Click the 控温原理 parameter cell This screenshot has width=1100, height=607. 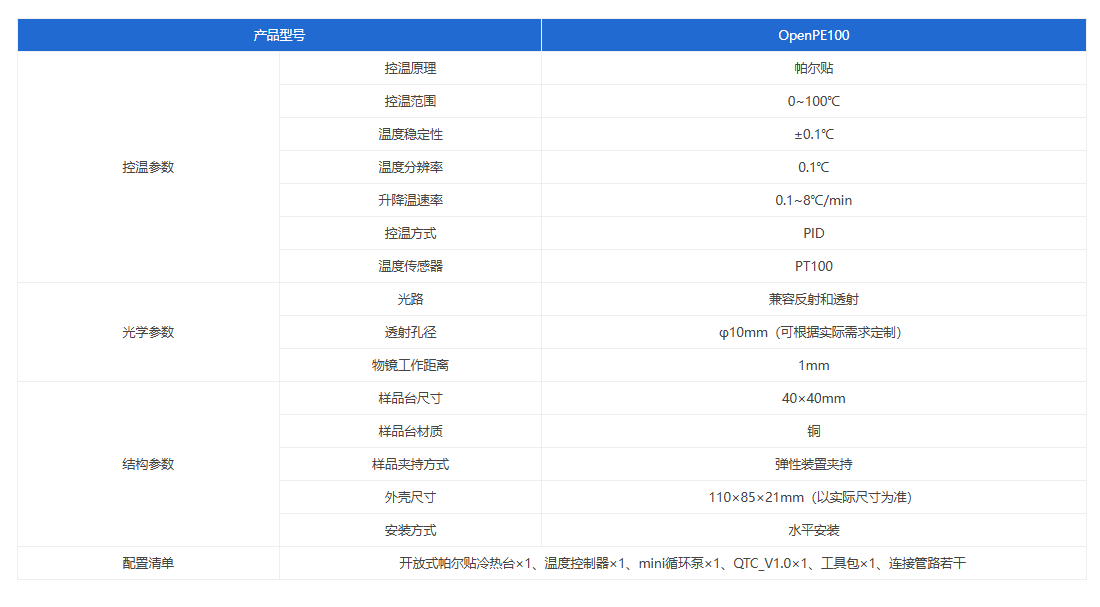[410, 68]
